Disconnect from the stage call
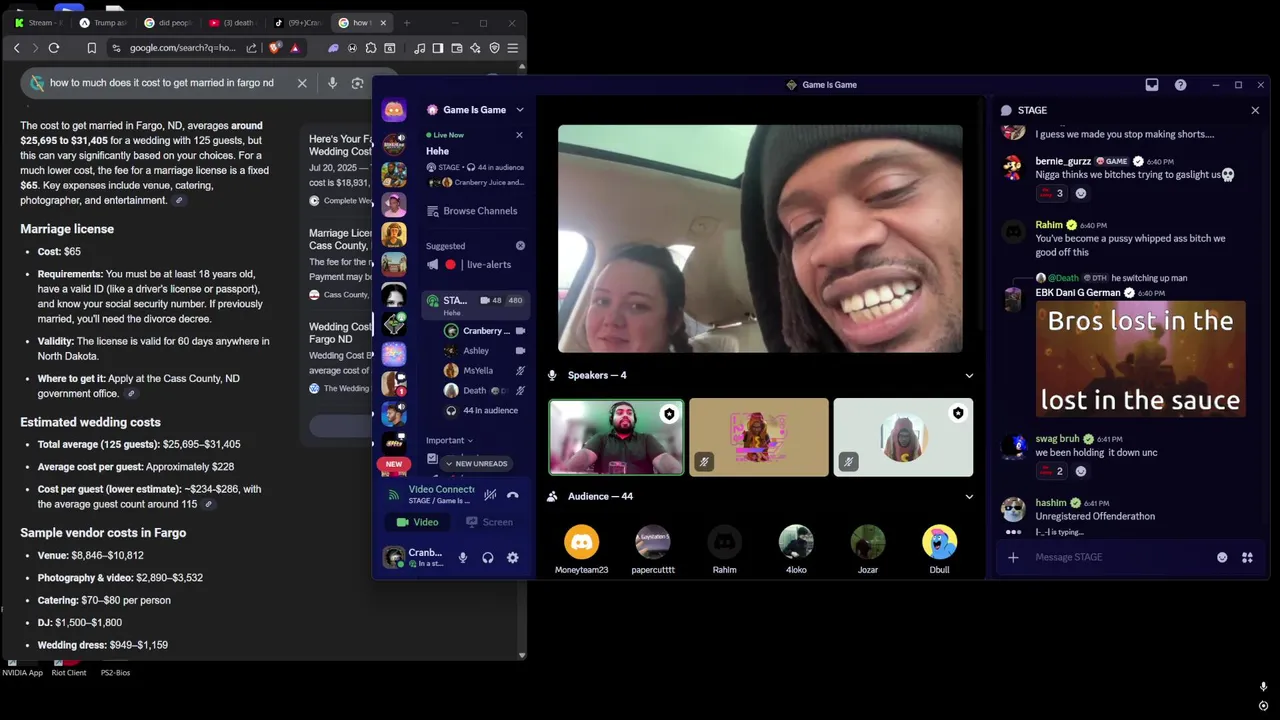This screenshot has width=1280, height=720. 512,495
